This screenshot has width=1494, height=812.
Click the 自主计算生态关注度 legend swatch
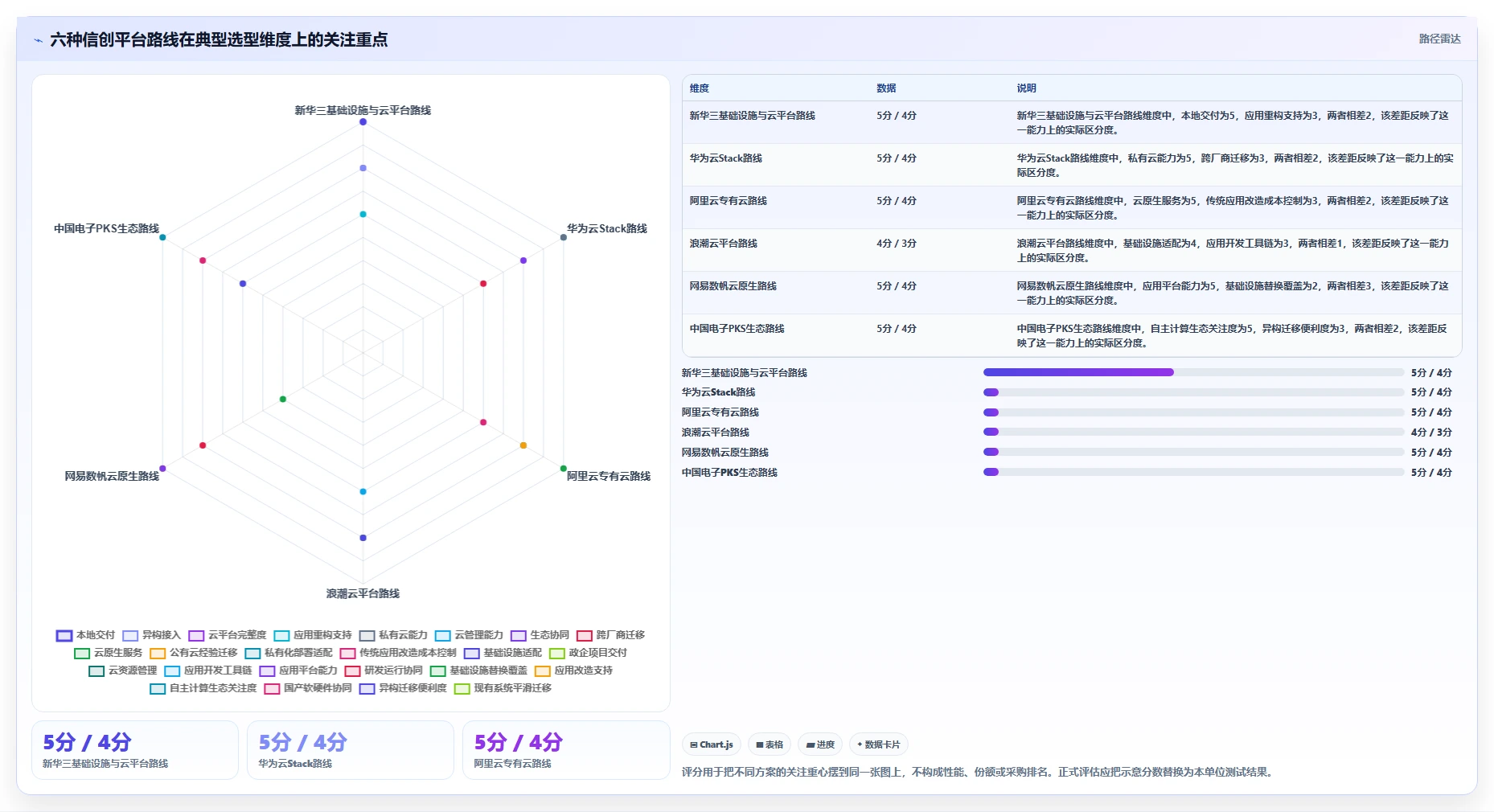click(x=158, y=688)
